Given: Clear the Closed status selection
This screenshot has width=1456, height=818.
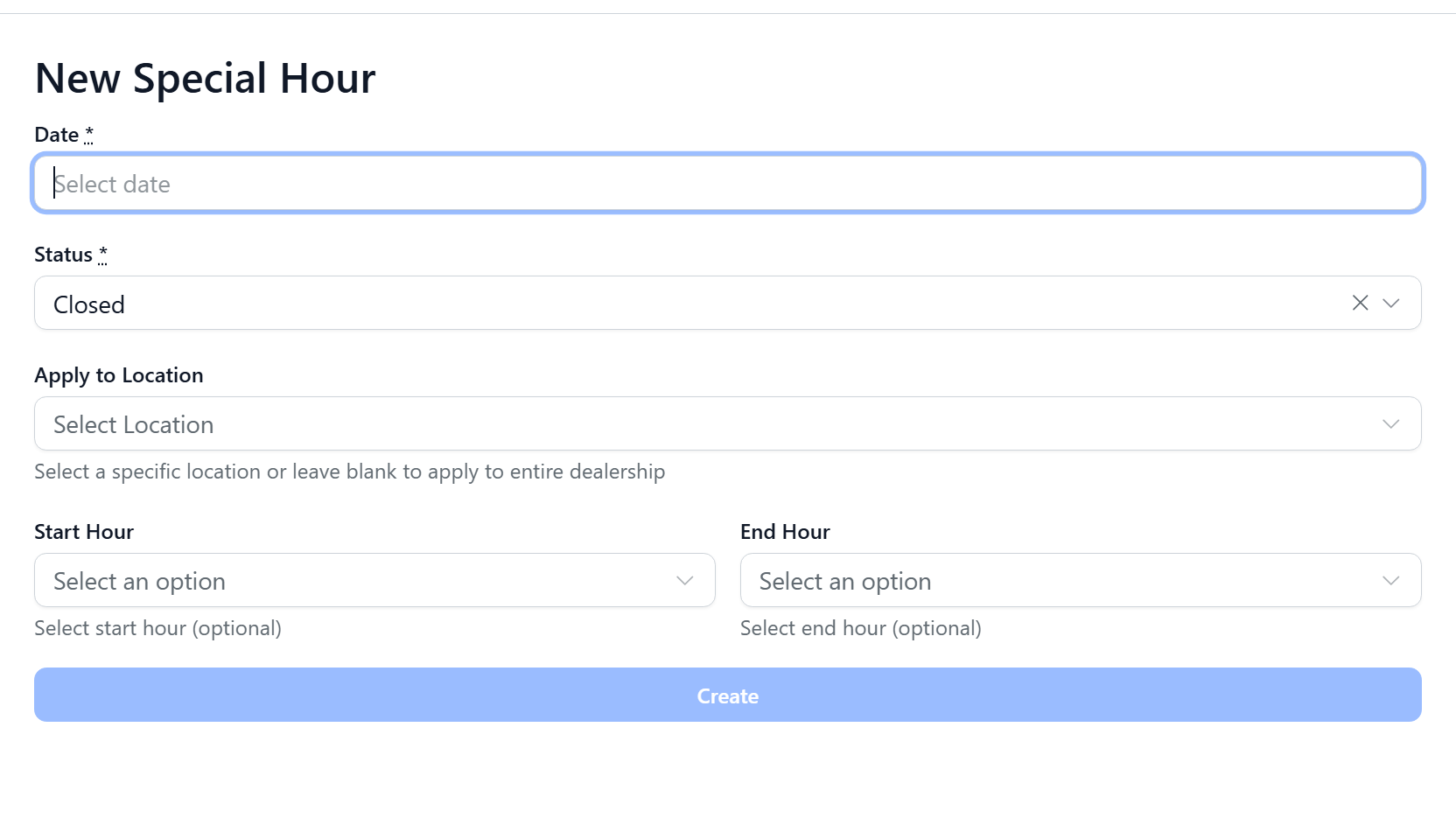Looking at the screenshot, I should pyautogui.click(x=1360, y=303).
